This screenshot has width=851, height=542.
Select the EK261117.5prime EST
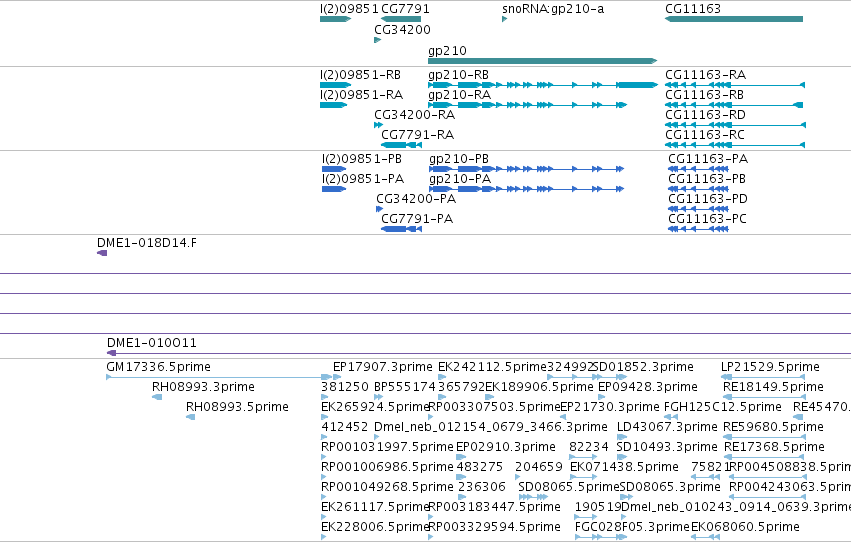point(324,518)
